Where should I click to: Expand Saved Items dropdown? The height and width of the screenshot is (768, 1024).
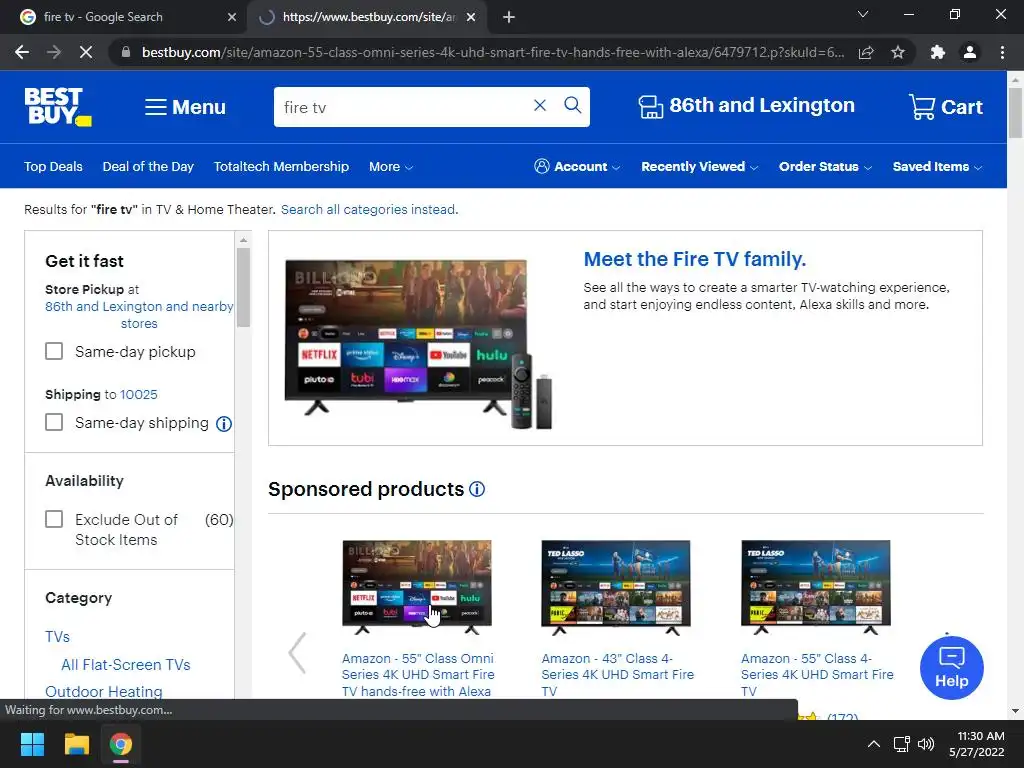tap(937, 167)
